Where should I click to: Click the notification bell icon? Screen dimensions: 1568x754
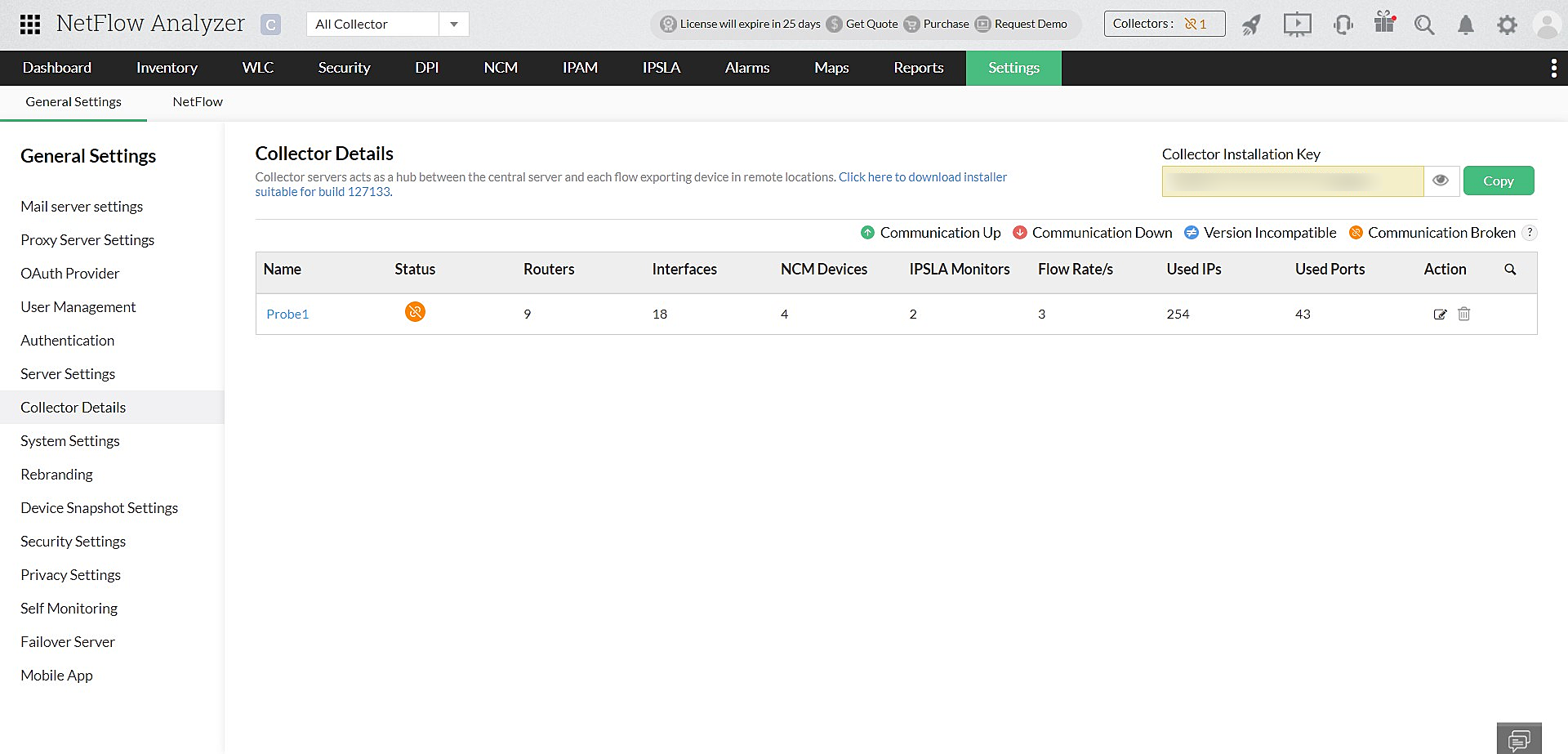(1466, 25)
